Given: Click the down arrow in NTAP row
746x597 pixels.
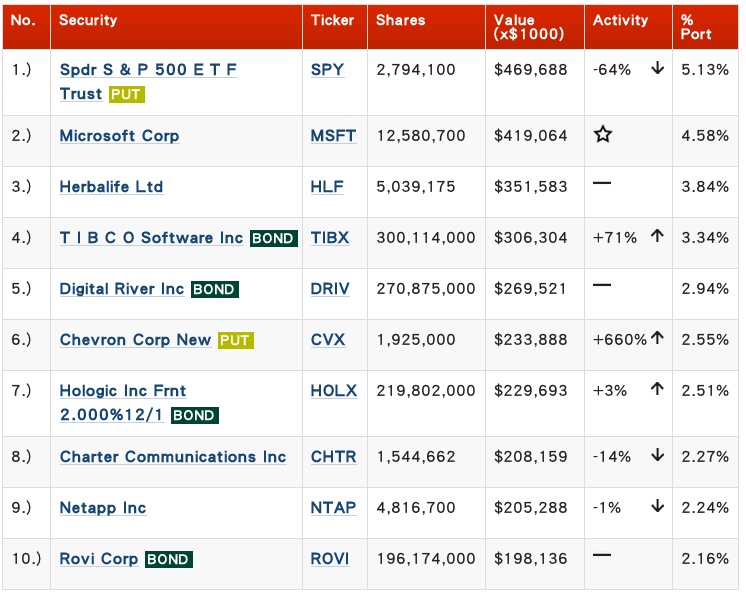Looking at the screenshot, I should 658,506.
